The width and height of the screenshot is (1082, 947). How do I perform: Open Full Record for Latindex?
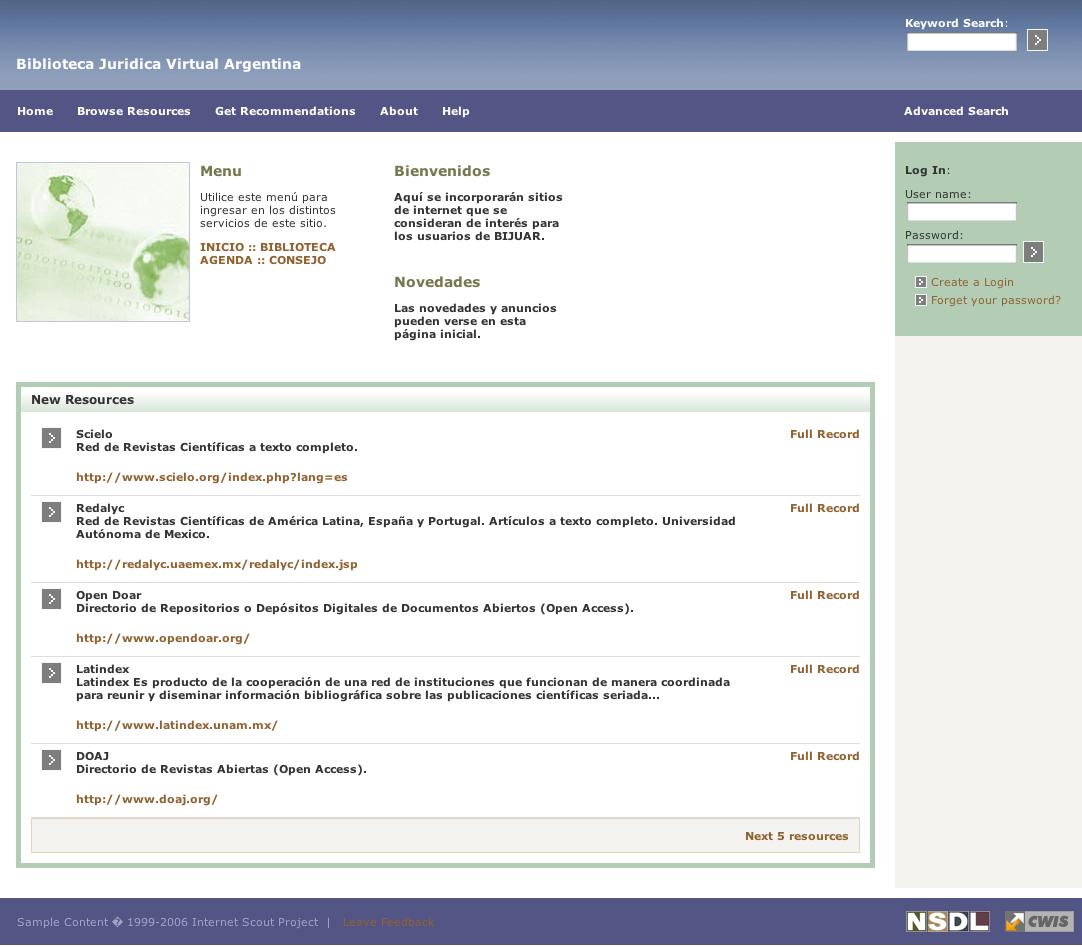(x=824, y=669)
